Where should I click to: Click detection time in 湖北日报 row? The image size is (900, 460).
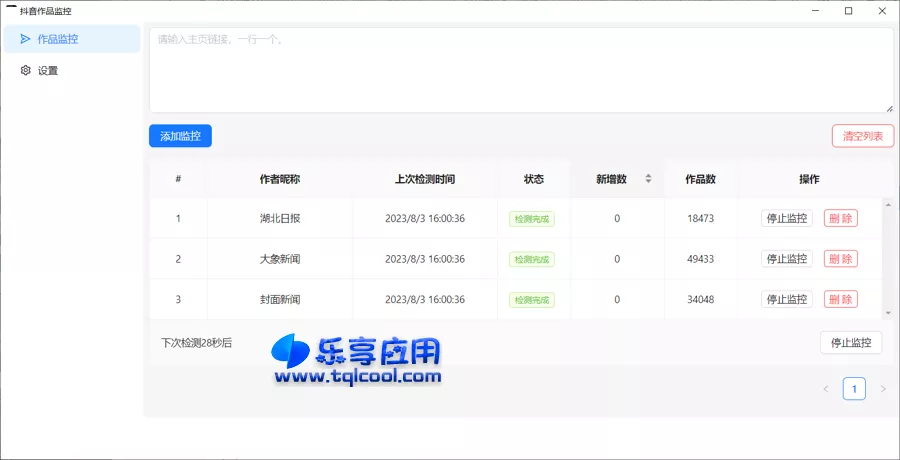click(x=425, y=218)
